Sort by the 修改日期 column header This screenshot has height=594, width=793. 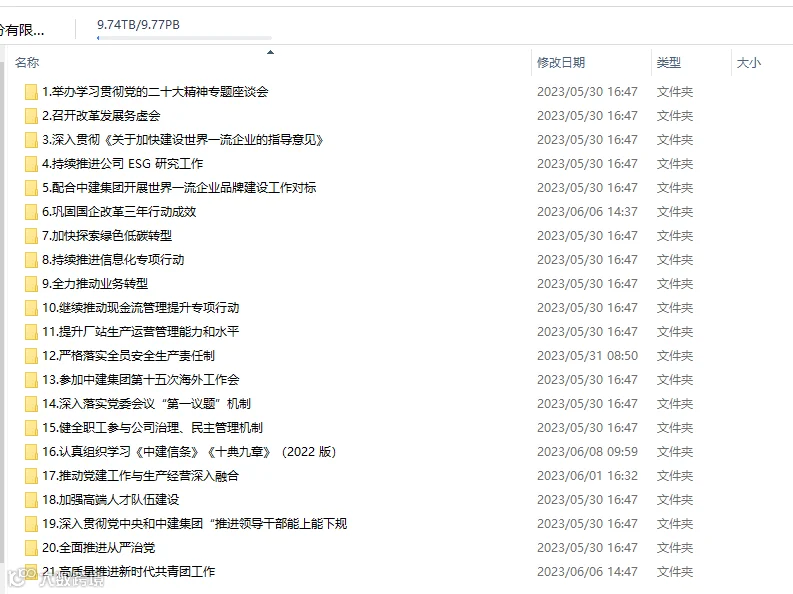tap(561, 63)
